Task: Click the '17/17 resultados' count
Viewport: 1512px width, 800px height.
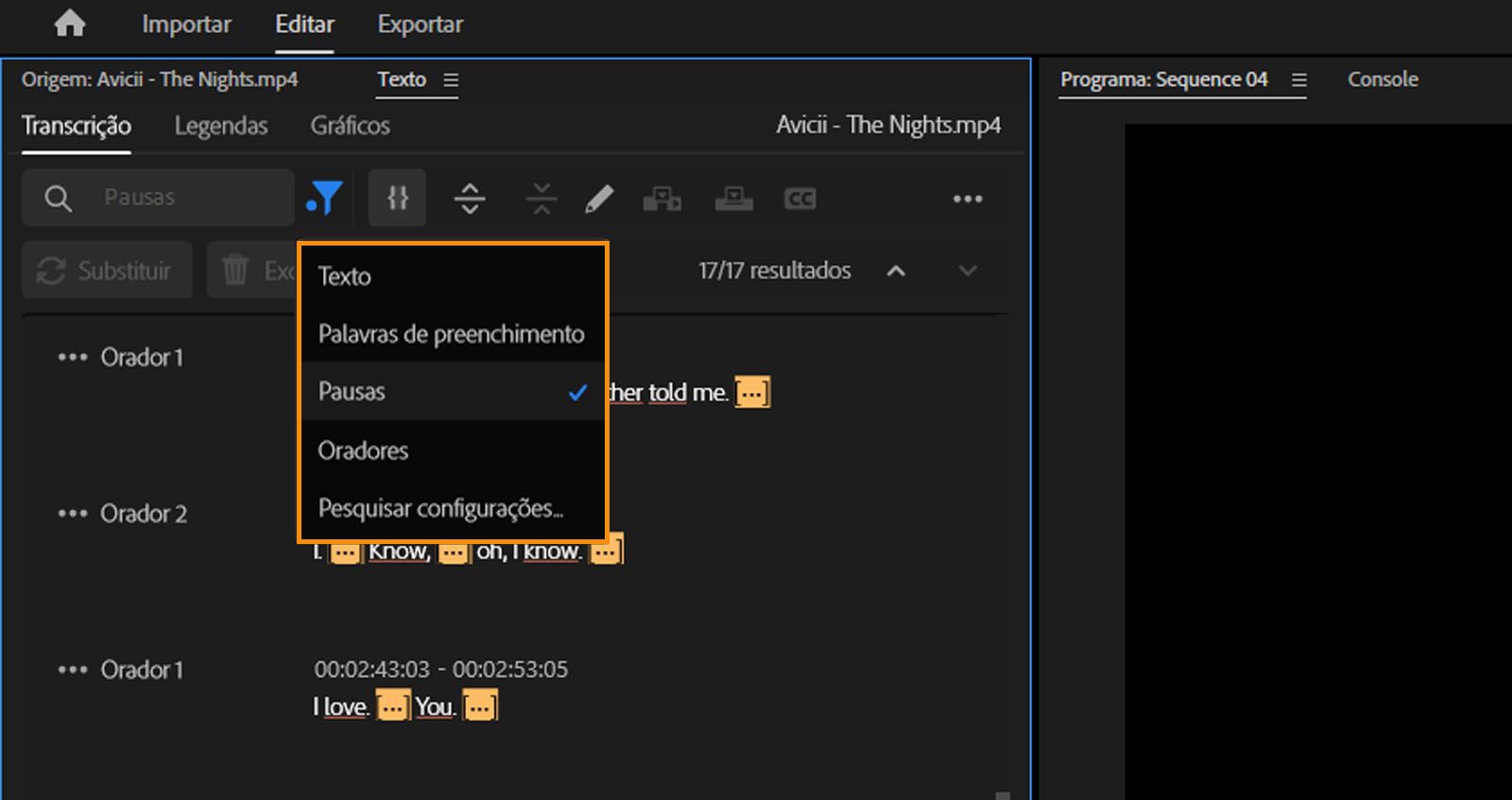Action: (x=775, y=271)
